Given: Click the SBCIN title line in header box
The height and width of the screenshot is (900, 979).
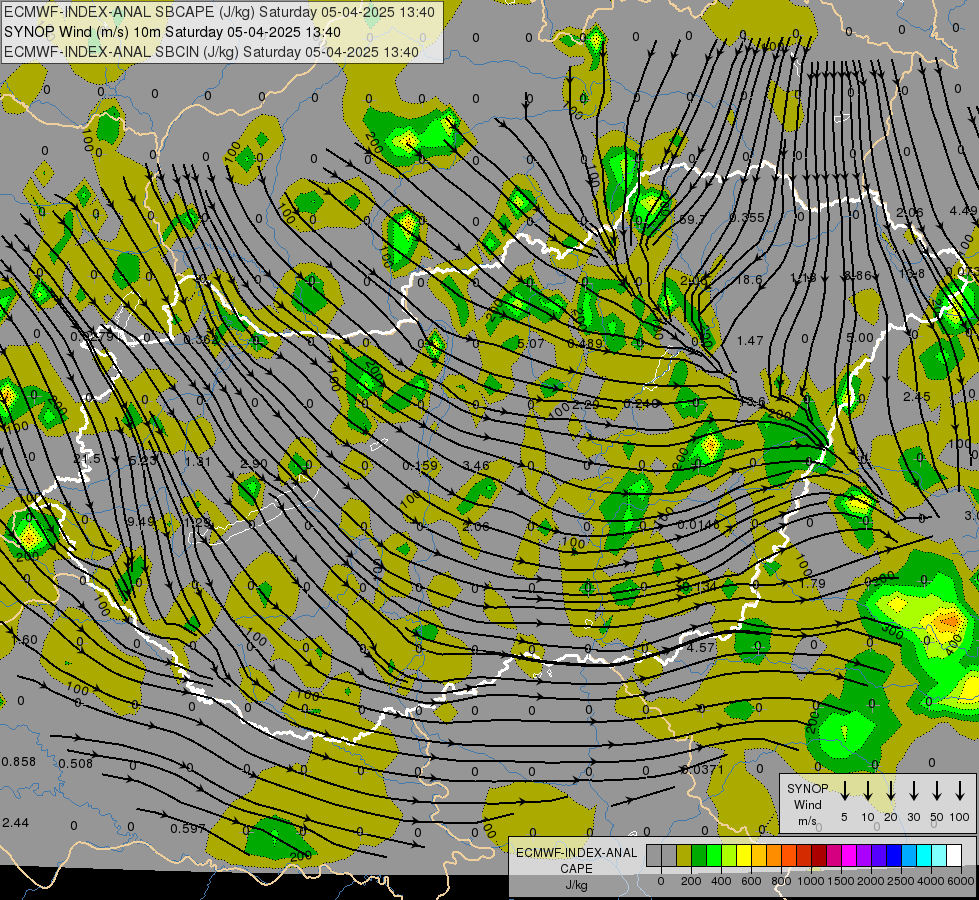Looking at the screenshot, I should [211, 52].
